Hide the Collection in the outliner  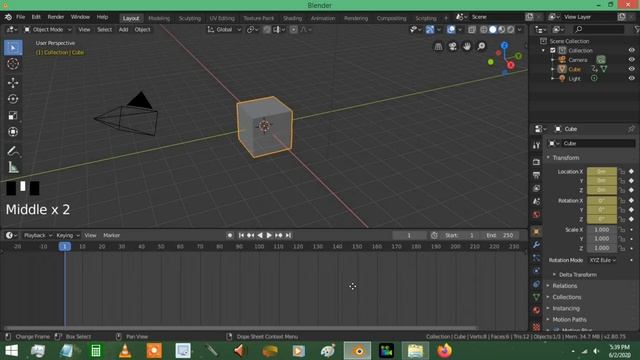pos(631,50)
